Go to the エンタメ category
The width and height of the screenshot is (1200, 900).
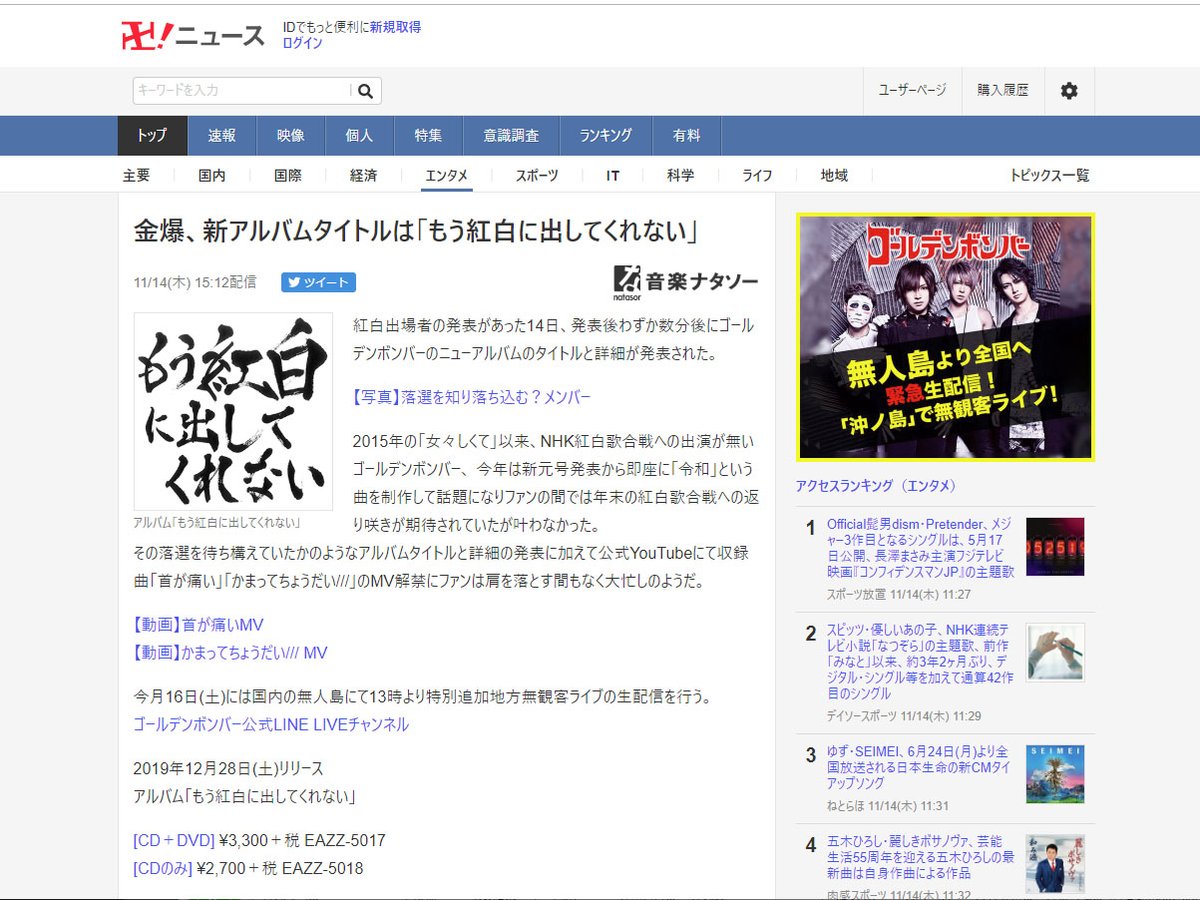(446, 175)
